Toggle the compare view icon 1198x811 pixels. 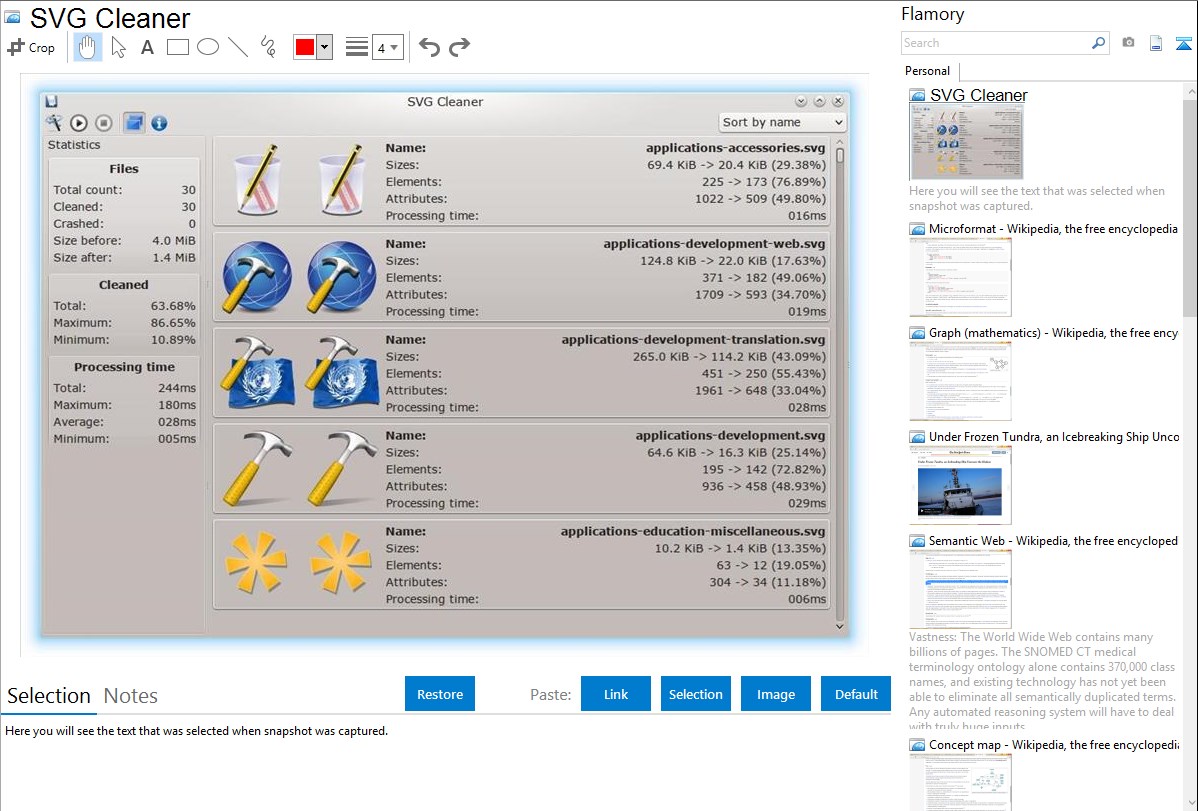point(134,123)
